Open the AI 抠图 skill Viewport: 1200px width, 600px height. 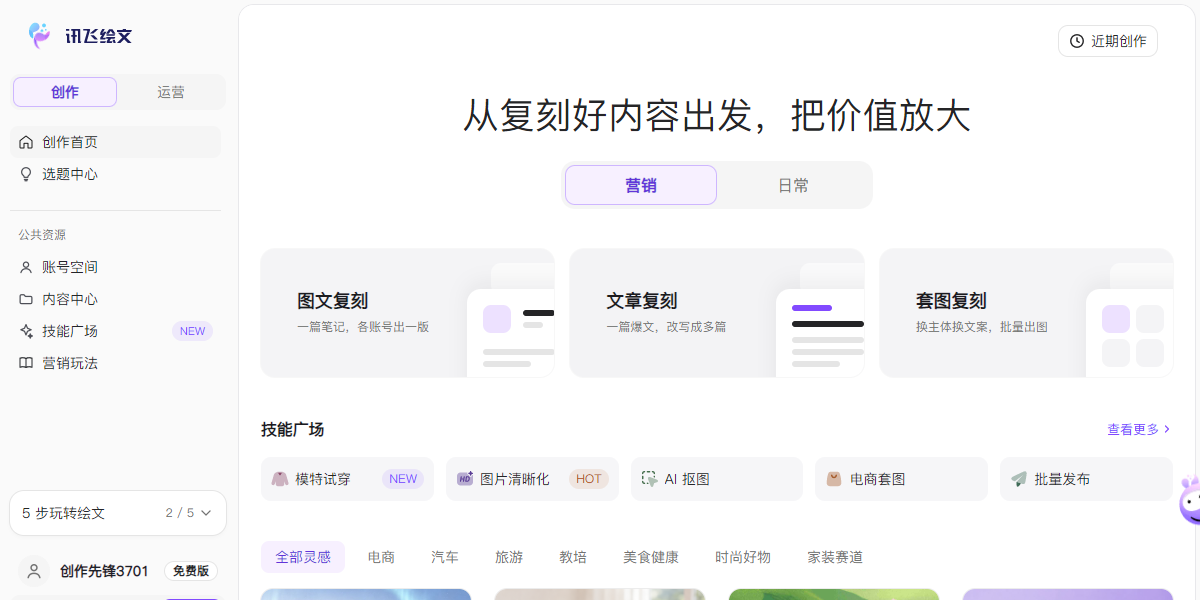tap(717, 479)
